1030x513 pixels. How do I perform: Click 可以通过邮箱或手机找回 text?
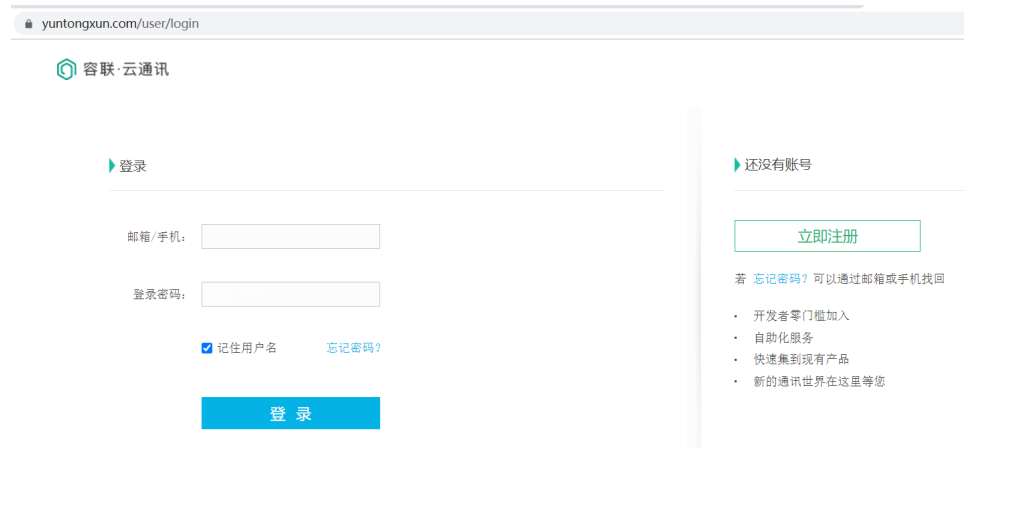pyautogui.click(x=879, y=279)
